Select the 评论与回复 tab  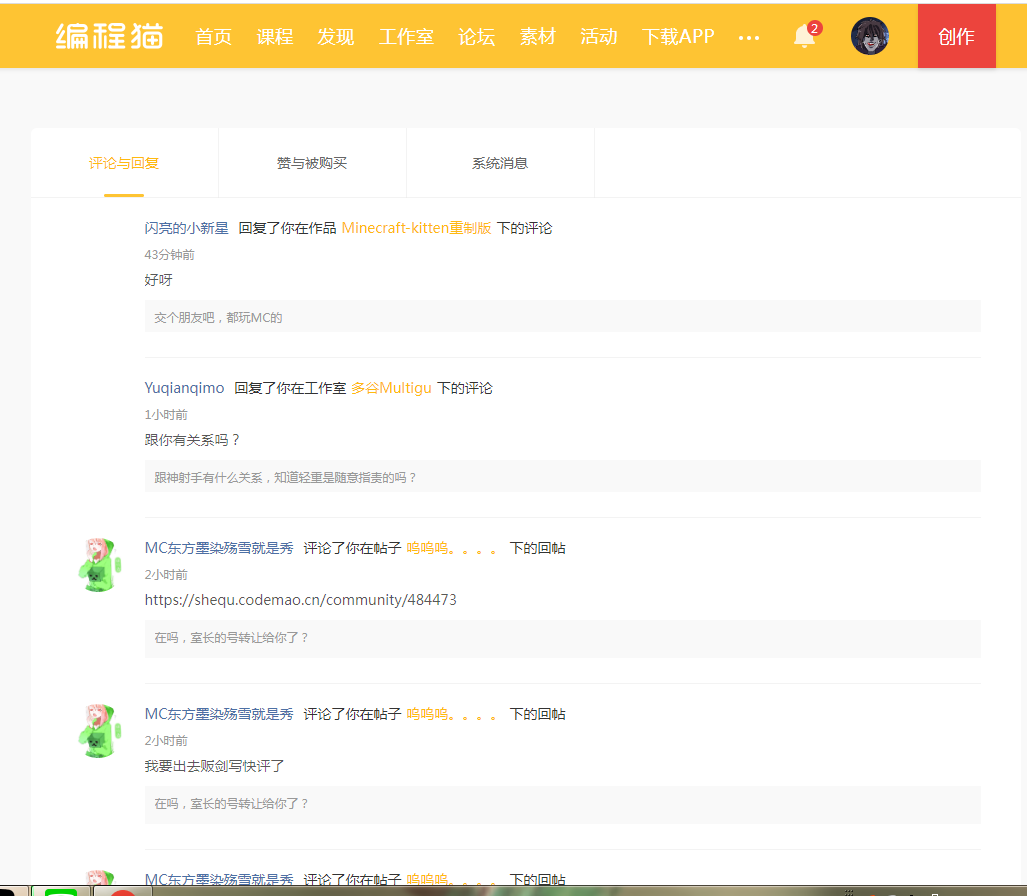tap(124, 163)
